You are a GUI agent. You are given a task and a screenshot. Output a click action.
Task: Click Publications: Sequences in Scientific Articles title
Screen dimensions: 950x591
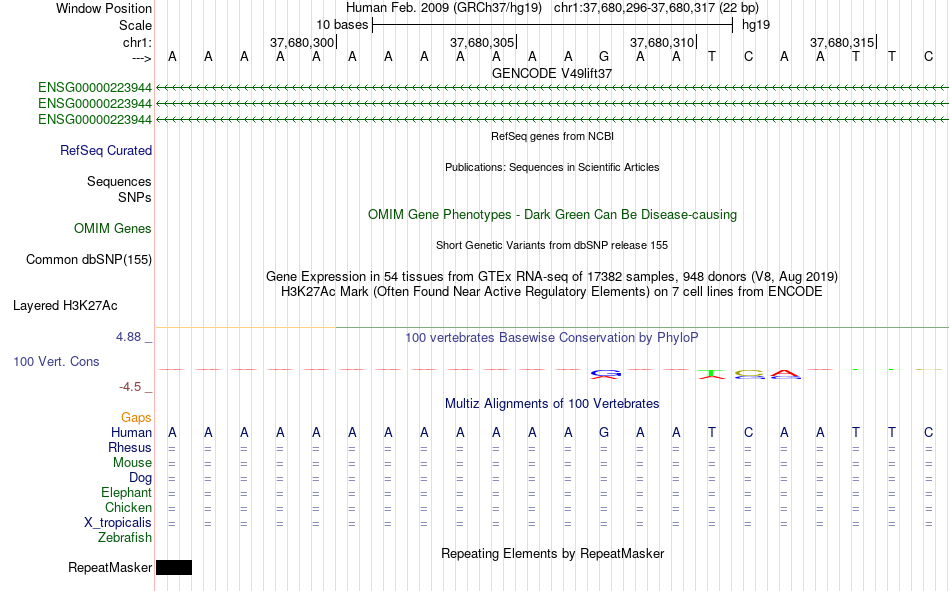(552, 167)
